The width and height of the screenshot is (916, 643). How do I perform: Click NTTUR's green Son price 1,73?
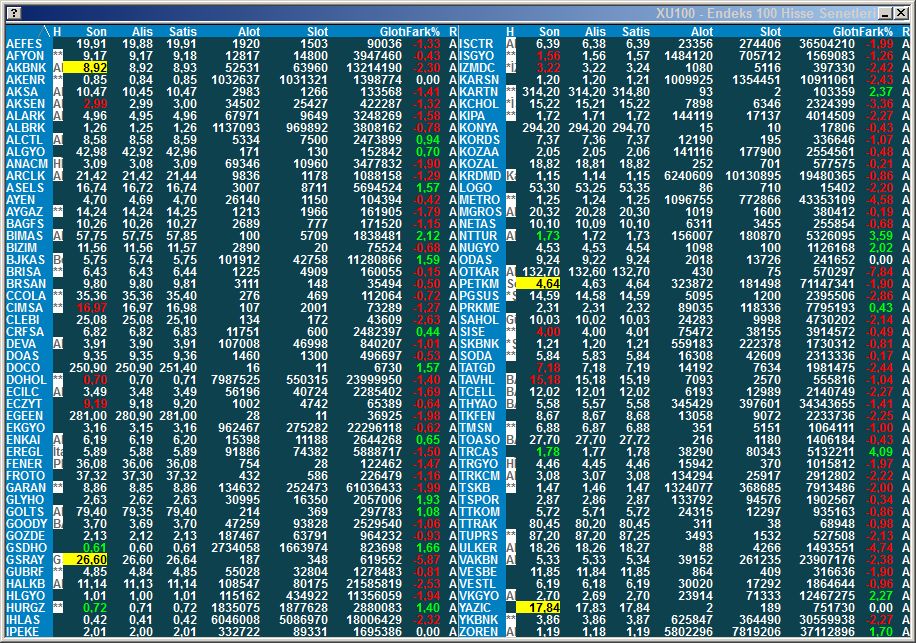tap(548, 235)
